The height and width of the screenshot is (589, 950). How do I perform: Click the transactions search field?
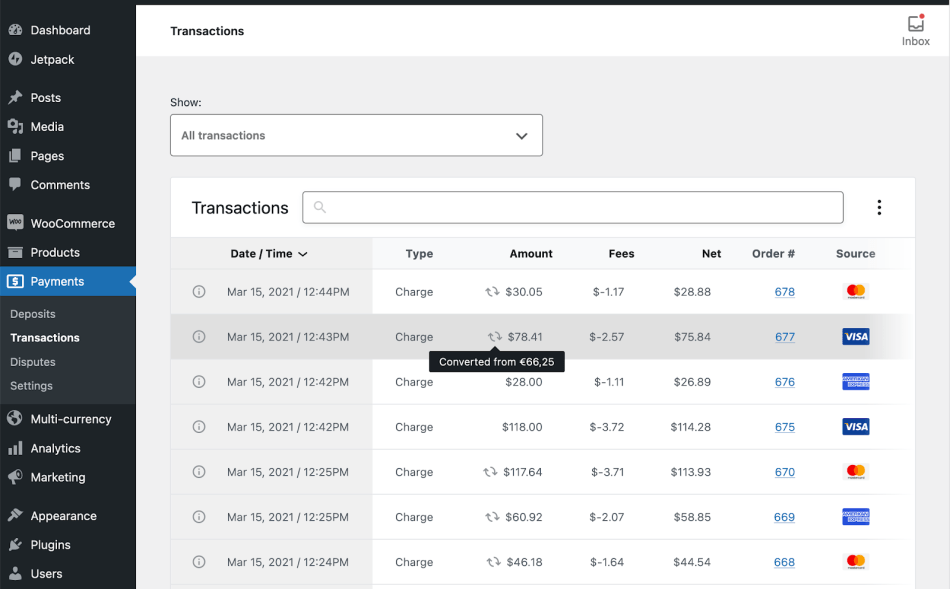[x=573, y=208]
